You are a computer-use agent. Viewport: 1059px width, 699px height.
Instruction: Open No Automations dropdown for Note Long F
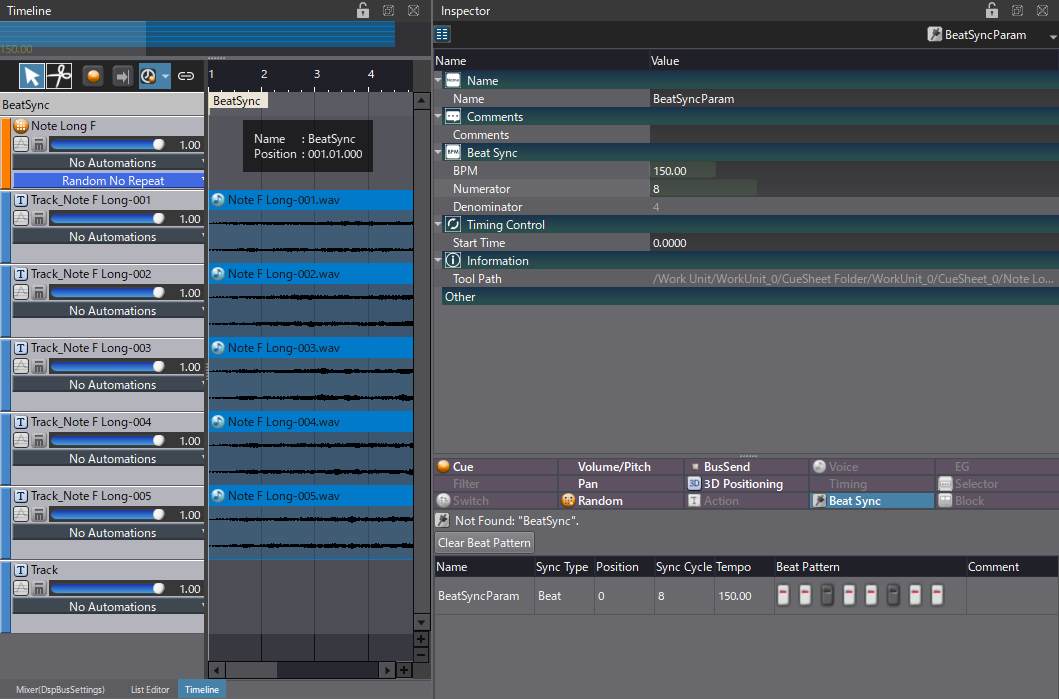(109, 163)
